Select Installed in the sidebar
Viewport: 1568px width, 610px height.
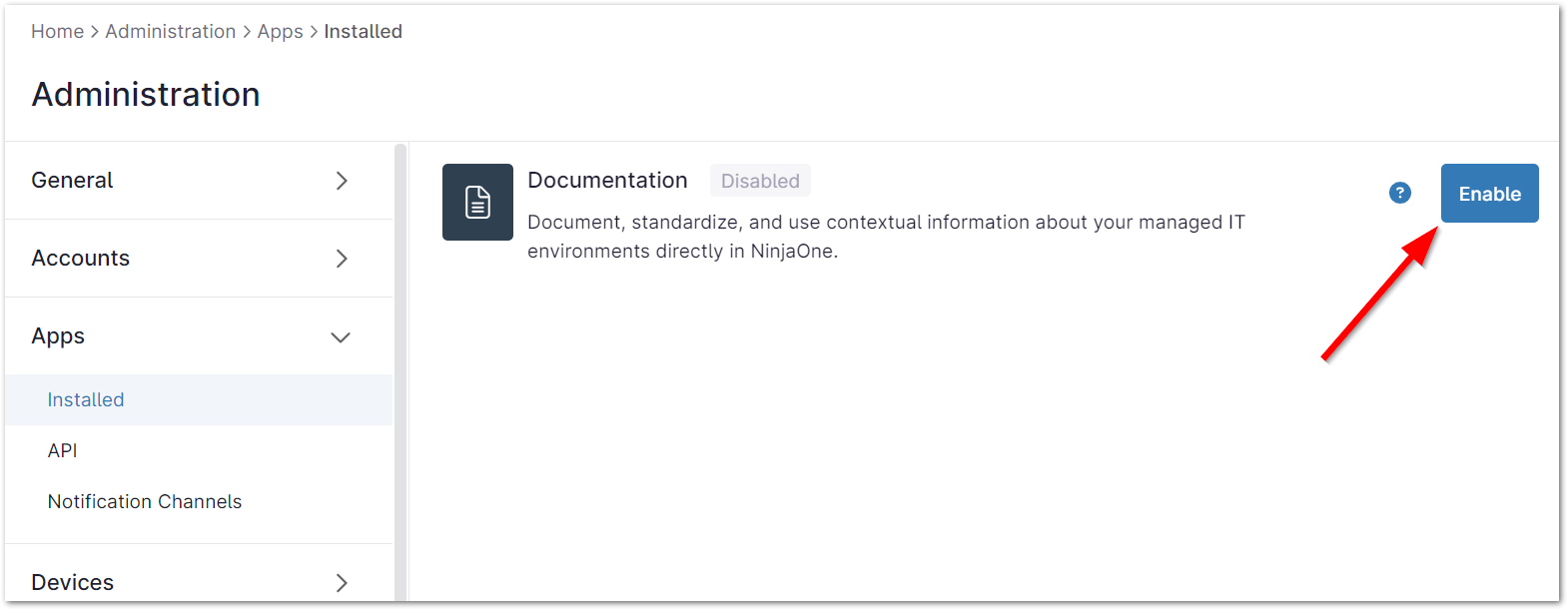click(85, 399)
